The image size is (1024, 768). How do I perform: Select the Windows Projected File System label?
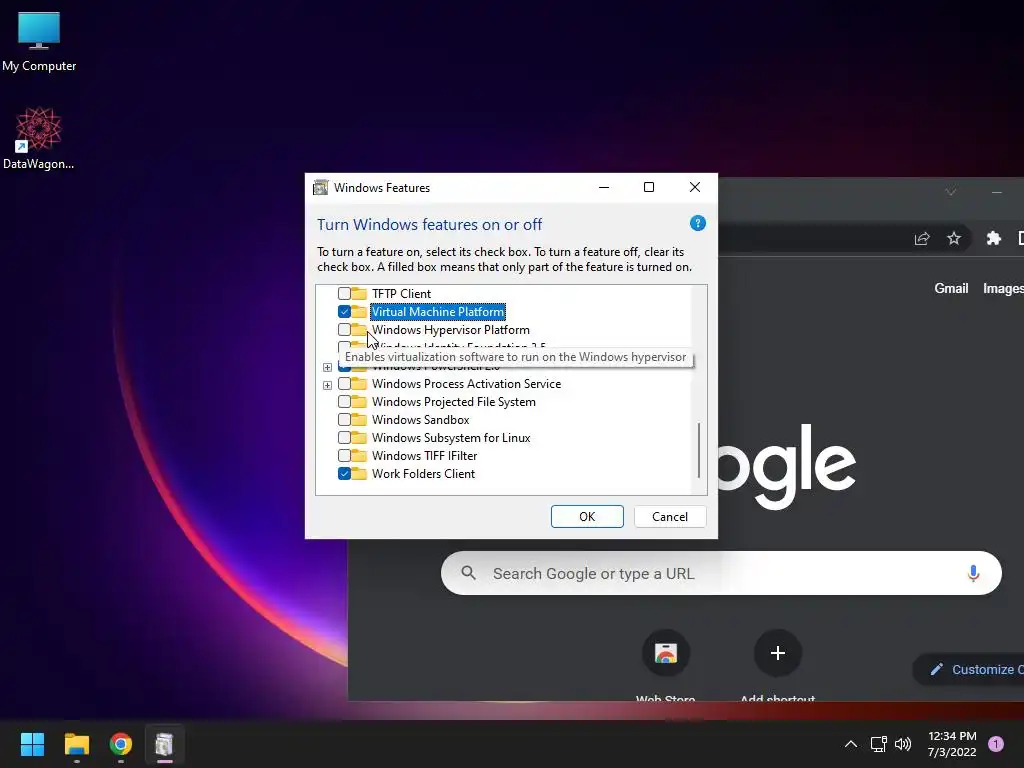(x=454, y=402)
